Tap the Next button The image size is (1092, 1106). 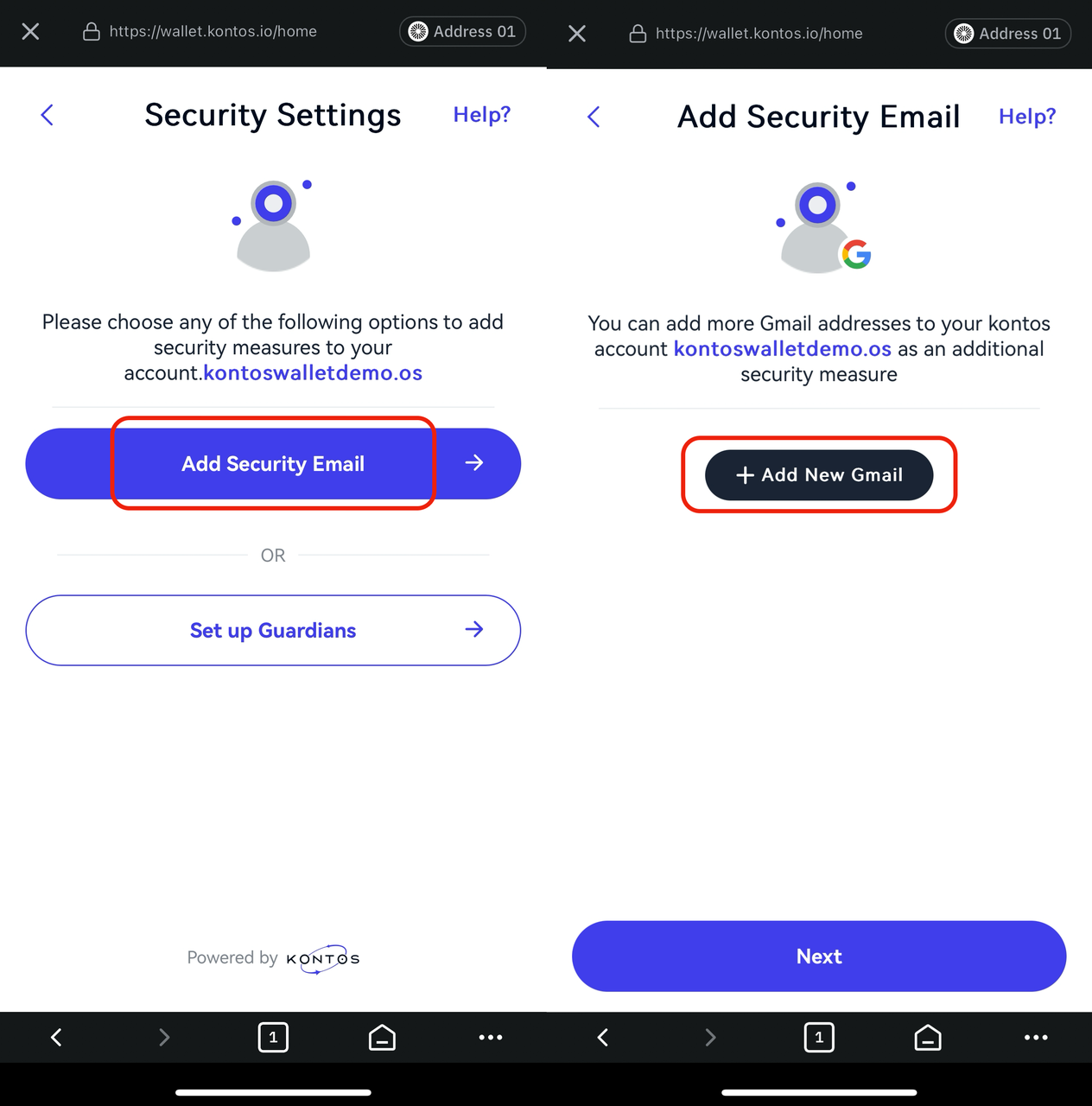[x=819, y=957]
